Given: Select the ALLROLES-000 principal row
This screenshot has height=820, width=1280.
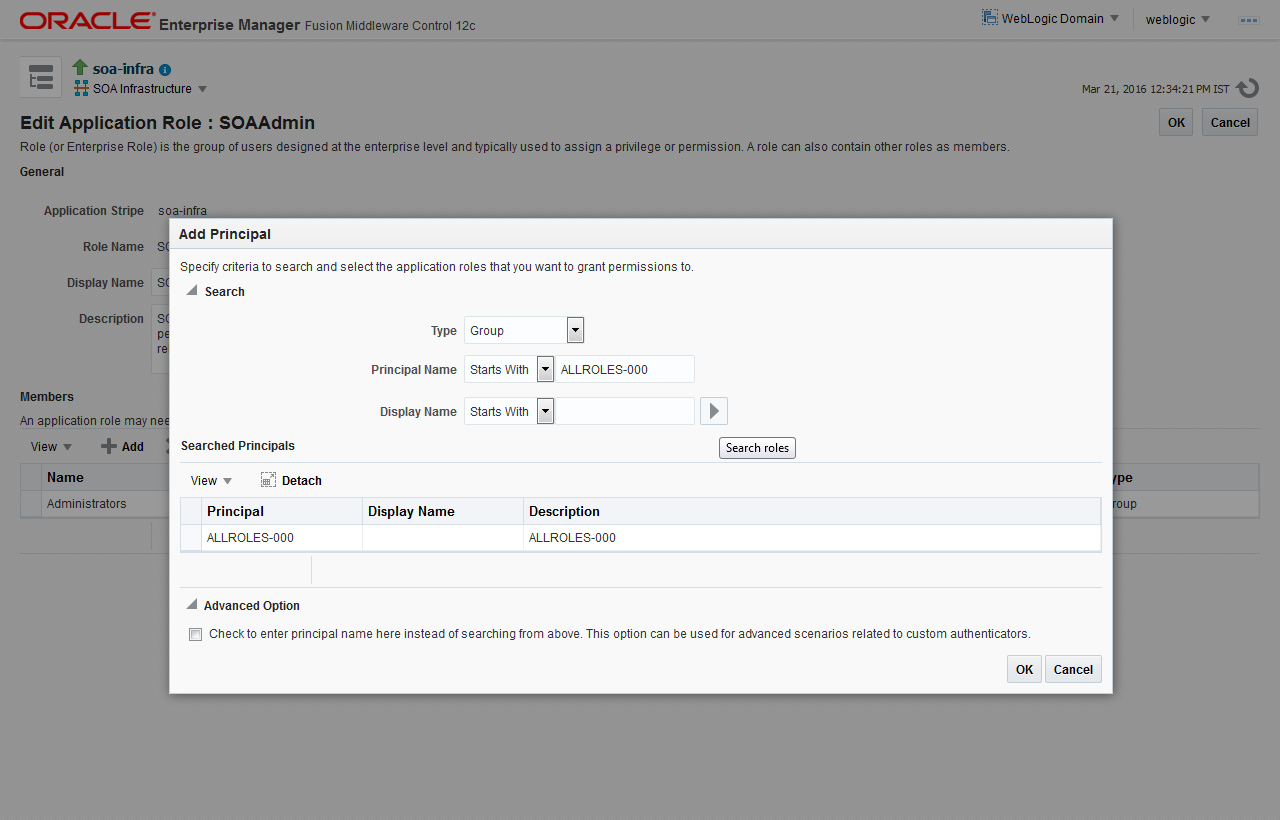Looking at the screenshot, I should point(641,538).
